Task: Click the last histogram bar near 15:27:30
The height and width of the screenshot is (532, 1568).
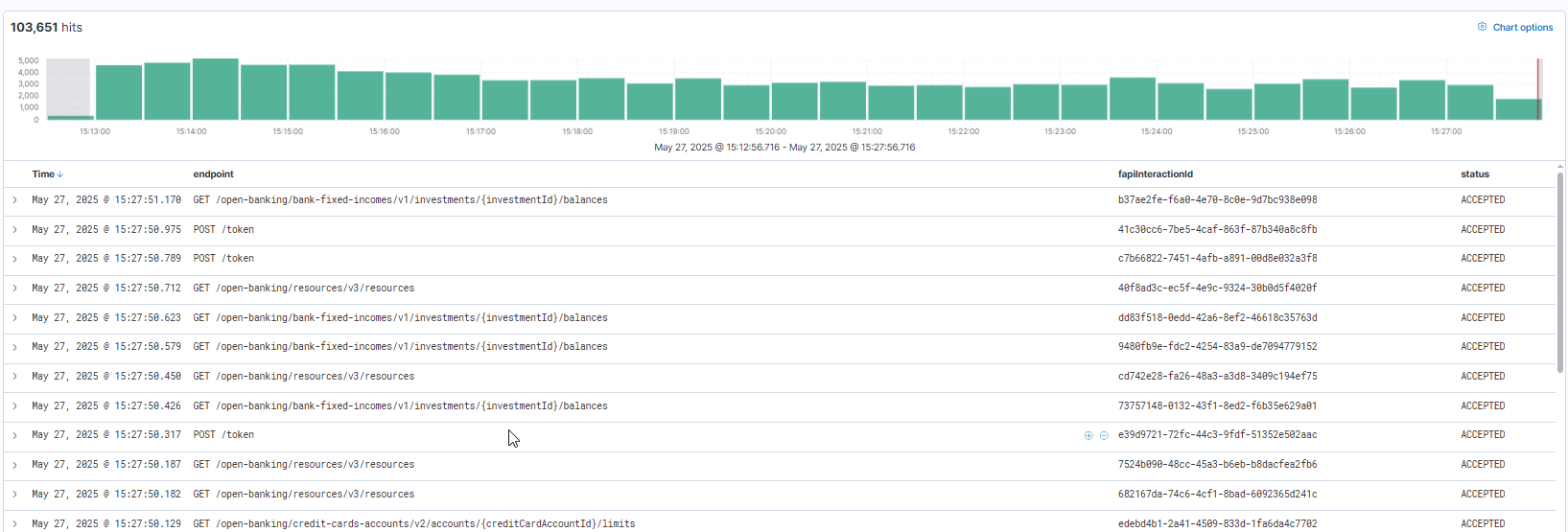Action: [1517, 109]
